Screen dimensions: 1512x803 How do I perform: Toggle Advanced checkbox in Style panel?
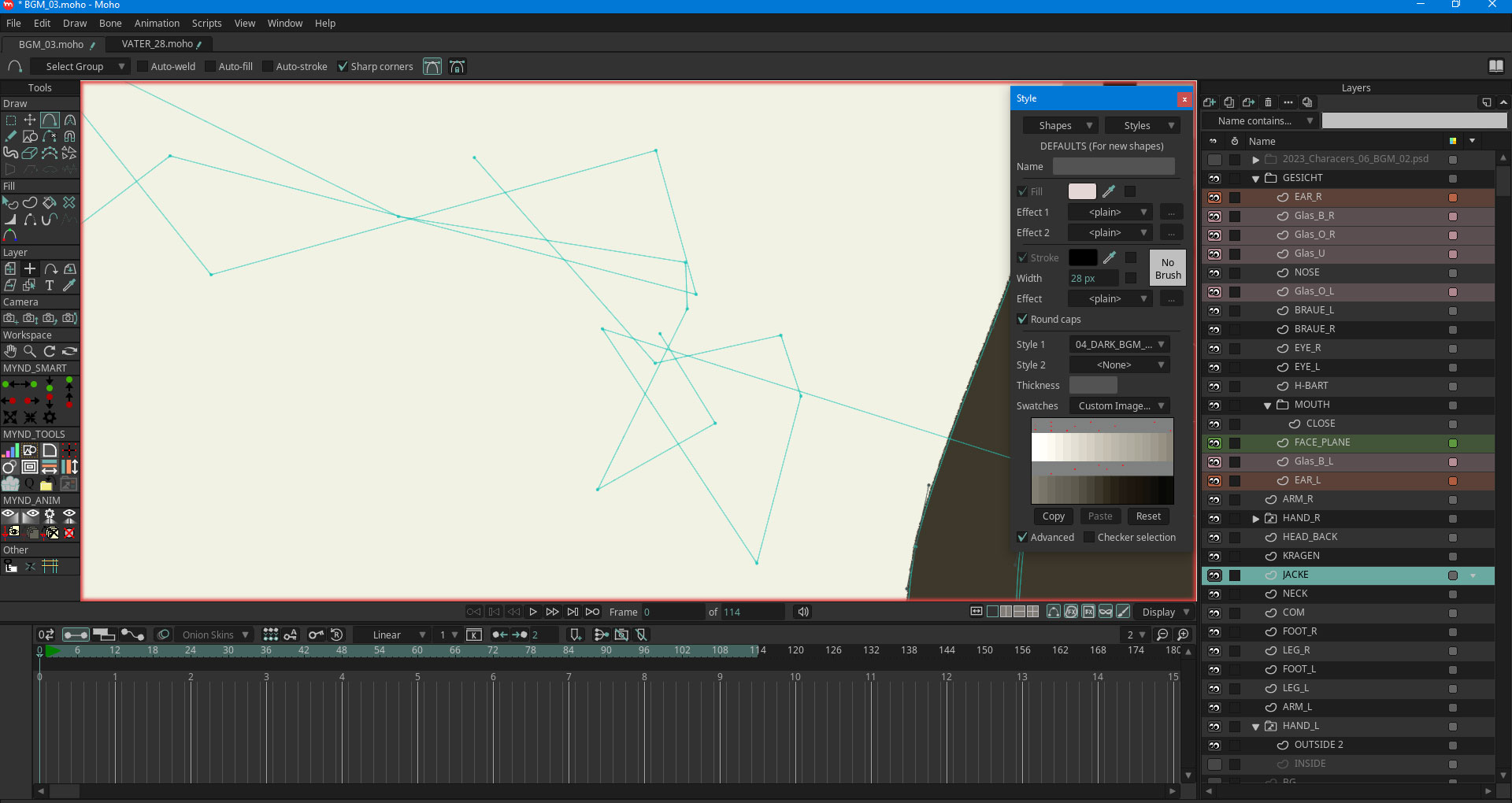pyautogui.click(x=1022, y=537)
